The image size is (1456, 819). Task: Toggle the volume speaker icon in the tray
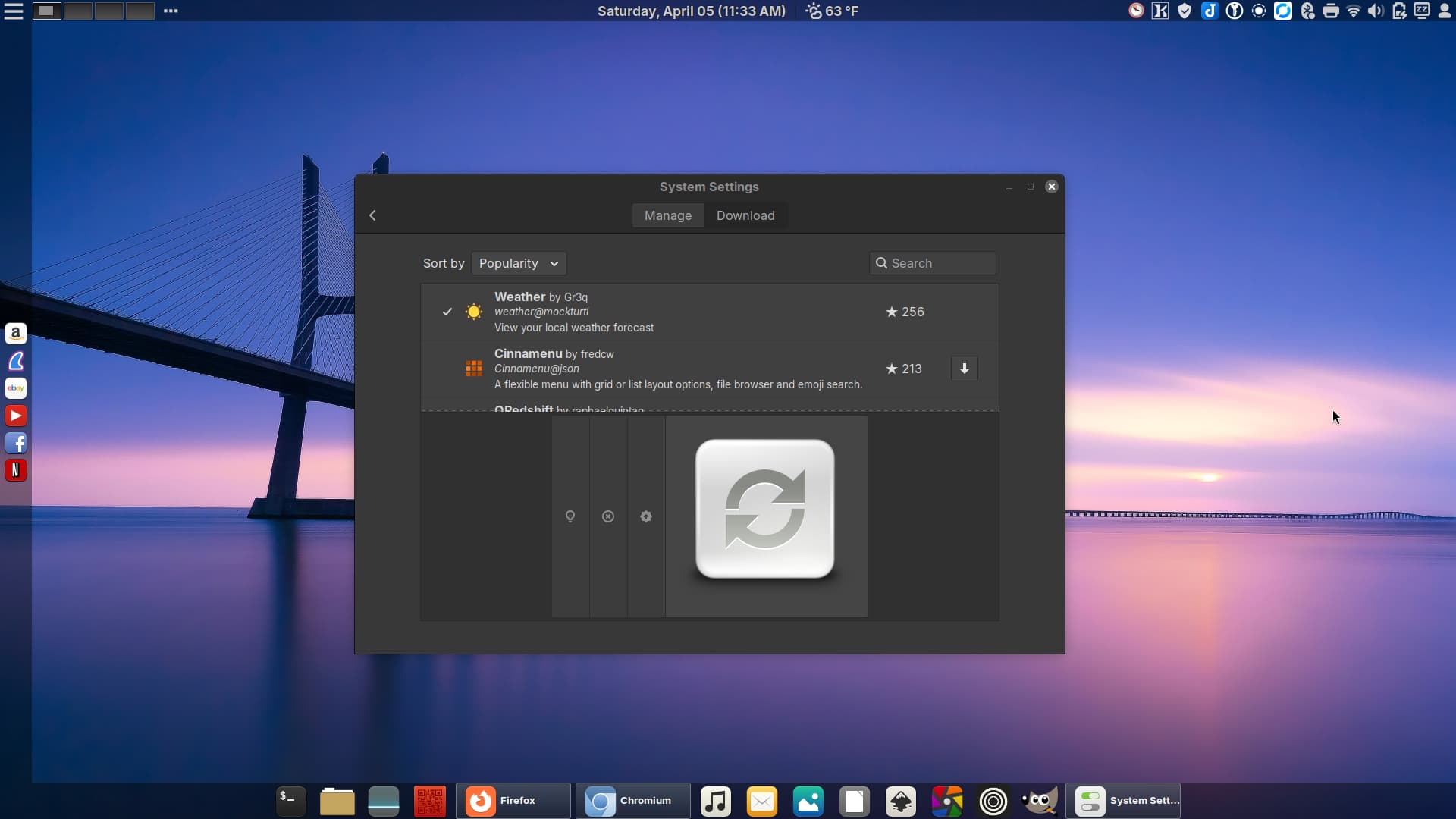(x=1376, y=11)
